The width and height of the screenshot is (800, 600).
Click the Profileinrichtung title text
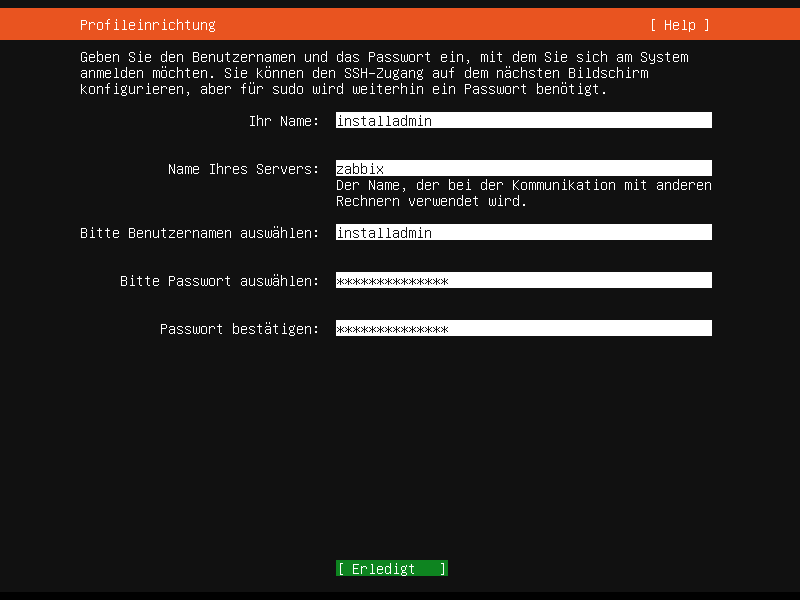147,25
